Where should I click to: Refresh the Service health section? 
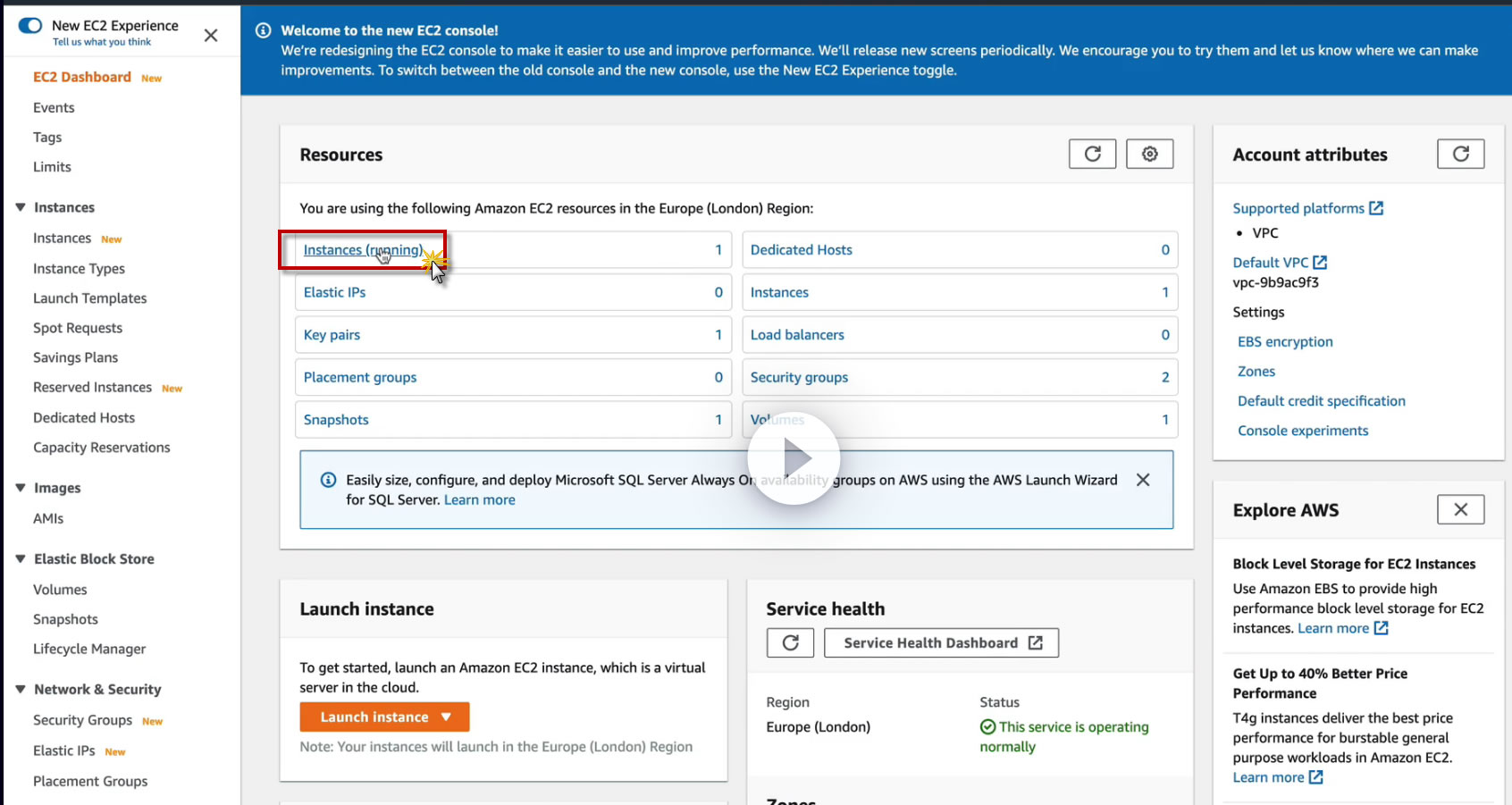(x=790, y=642)
